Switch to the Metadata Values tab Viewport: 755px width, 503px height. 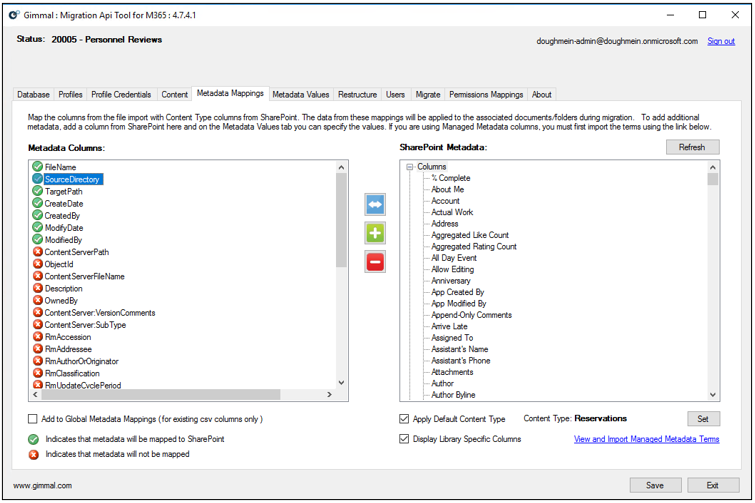[x=300, y=95]
